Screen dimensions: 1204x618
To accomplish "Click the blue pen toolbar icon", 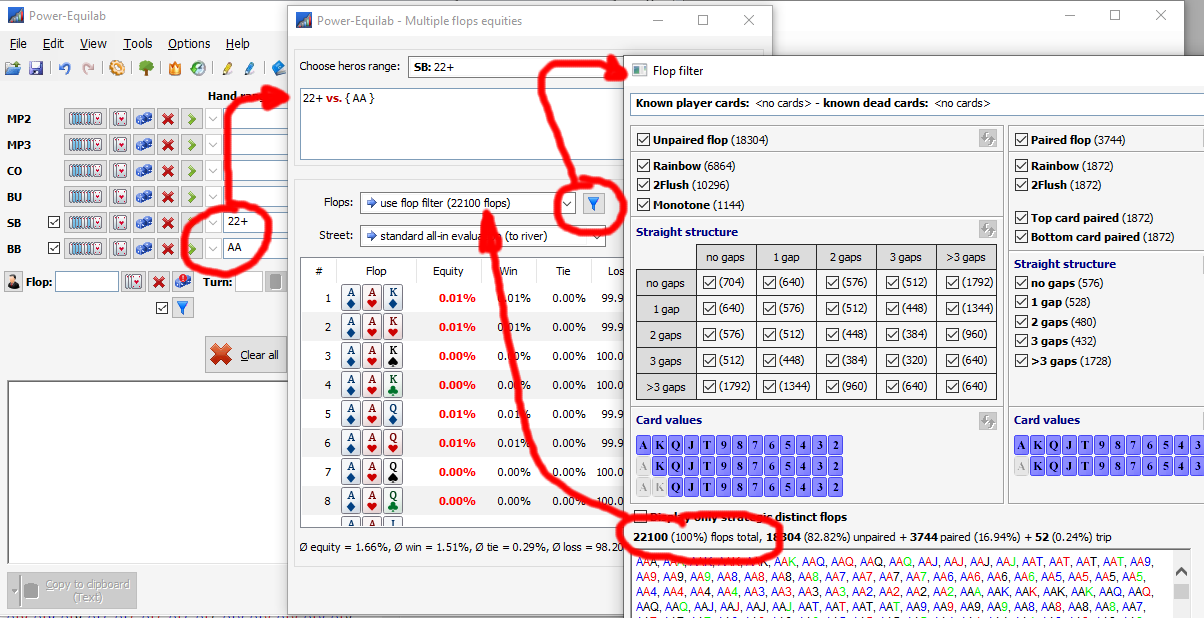I will pyautogui.click(x=250, y=68).
